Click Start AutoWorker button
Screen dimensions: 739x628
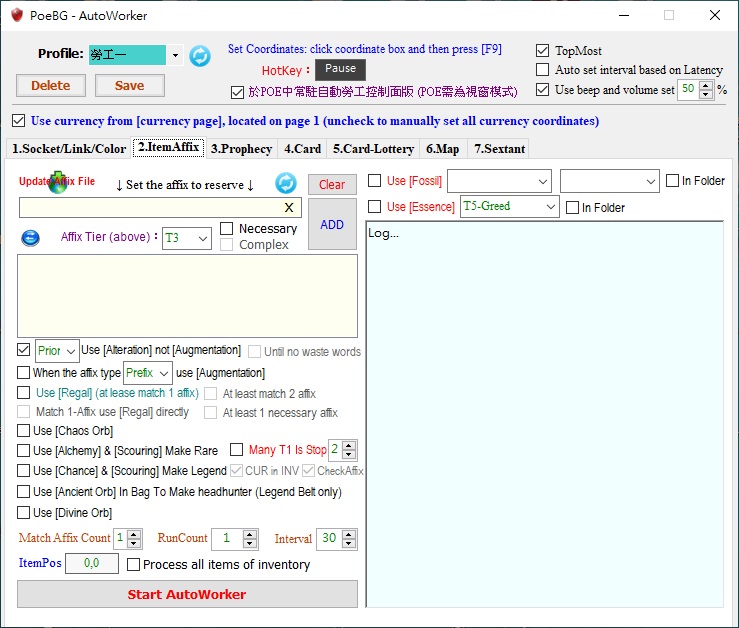point(187,594)
